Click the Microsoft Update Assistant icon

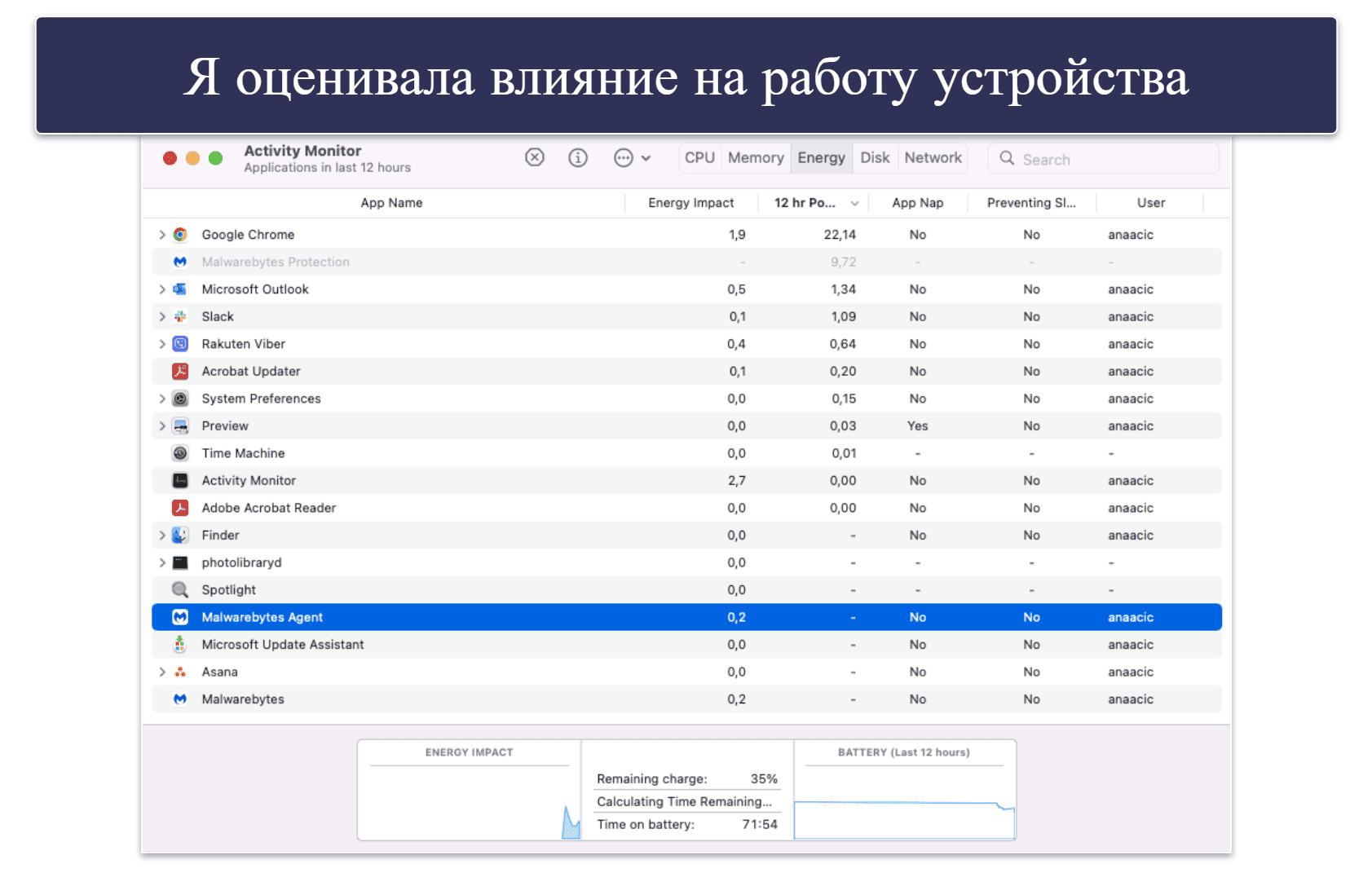tap(180, 645)
